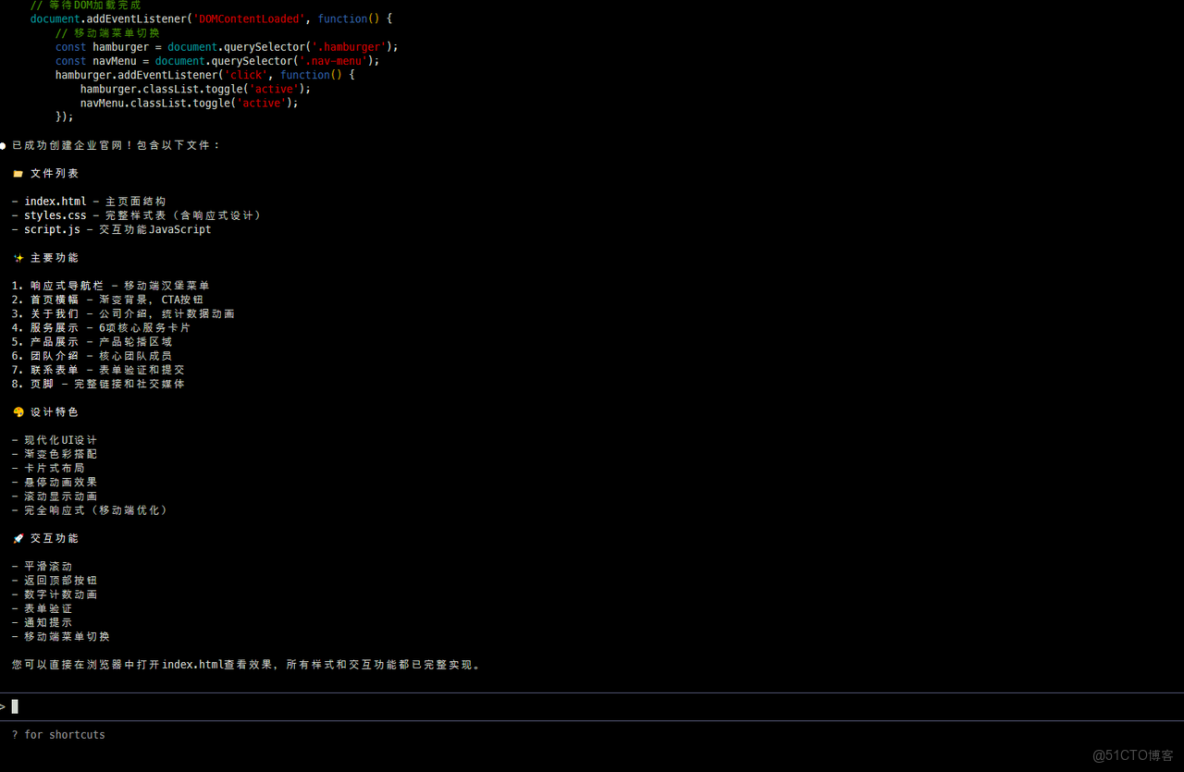Screen dimensions: 1184x772
Task: Click the sparkle emoji beside 主要功能
Action: (18, 258)
